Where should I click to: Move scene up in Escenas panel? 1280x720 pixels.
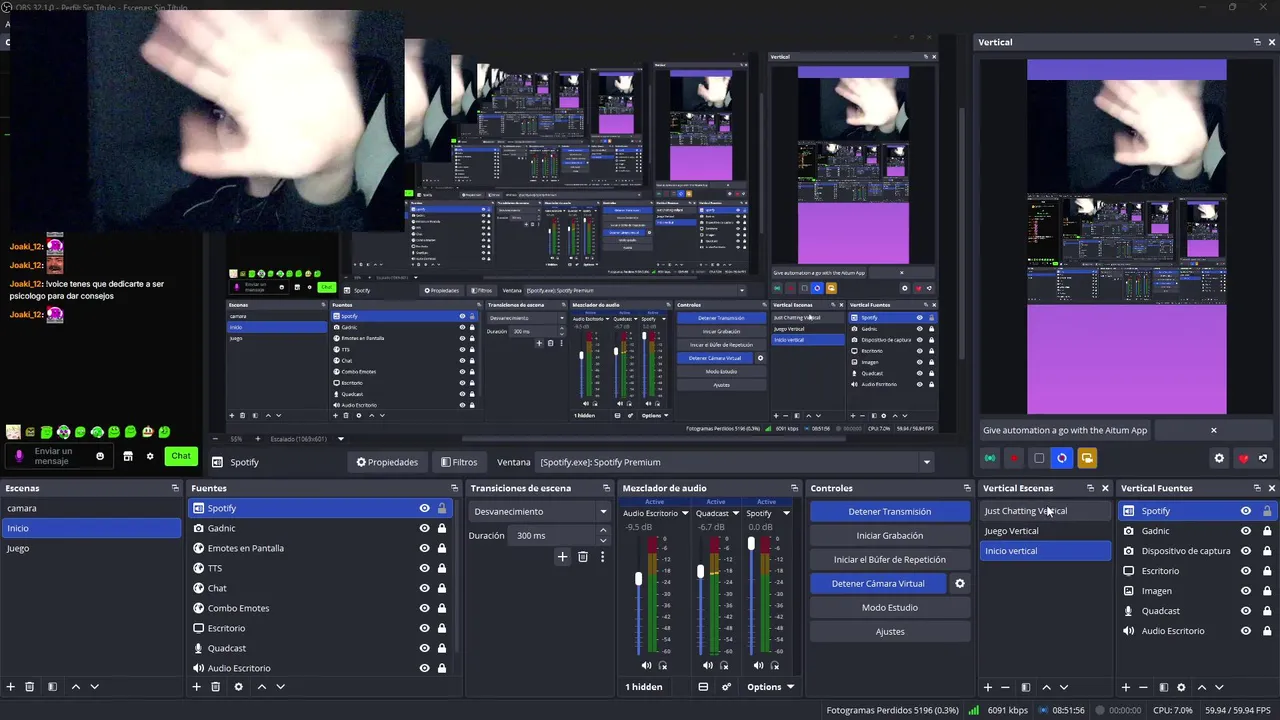(75, 687)
